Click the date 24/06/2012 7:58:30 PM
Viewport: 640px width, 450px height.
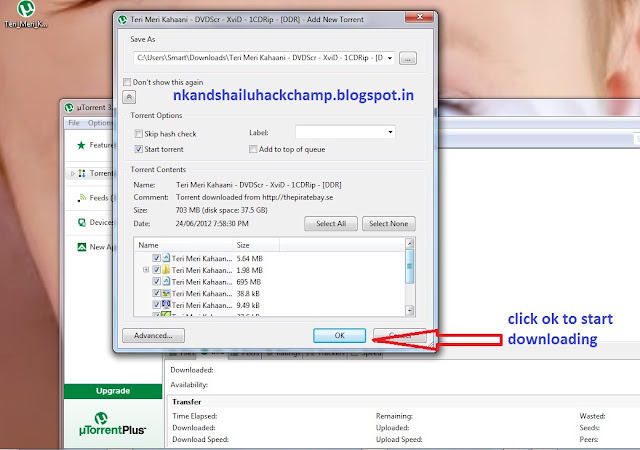(212, 224)
